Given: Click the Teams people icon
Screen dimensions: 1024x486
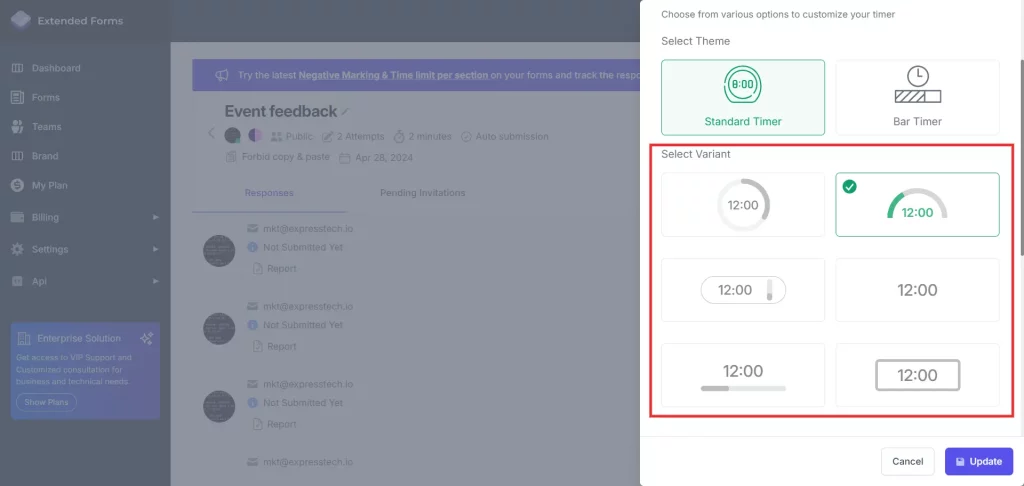Looking at the screenshot, I should tap(17, 127).
